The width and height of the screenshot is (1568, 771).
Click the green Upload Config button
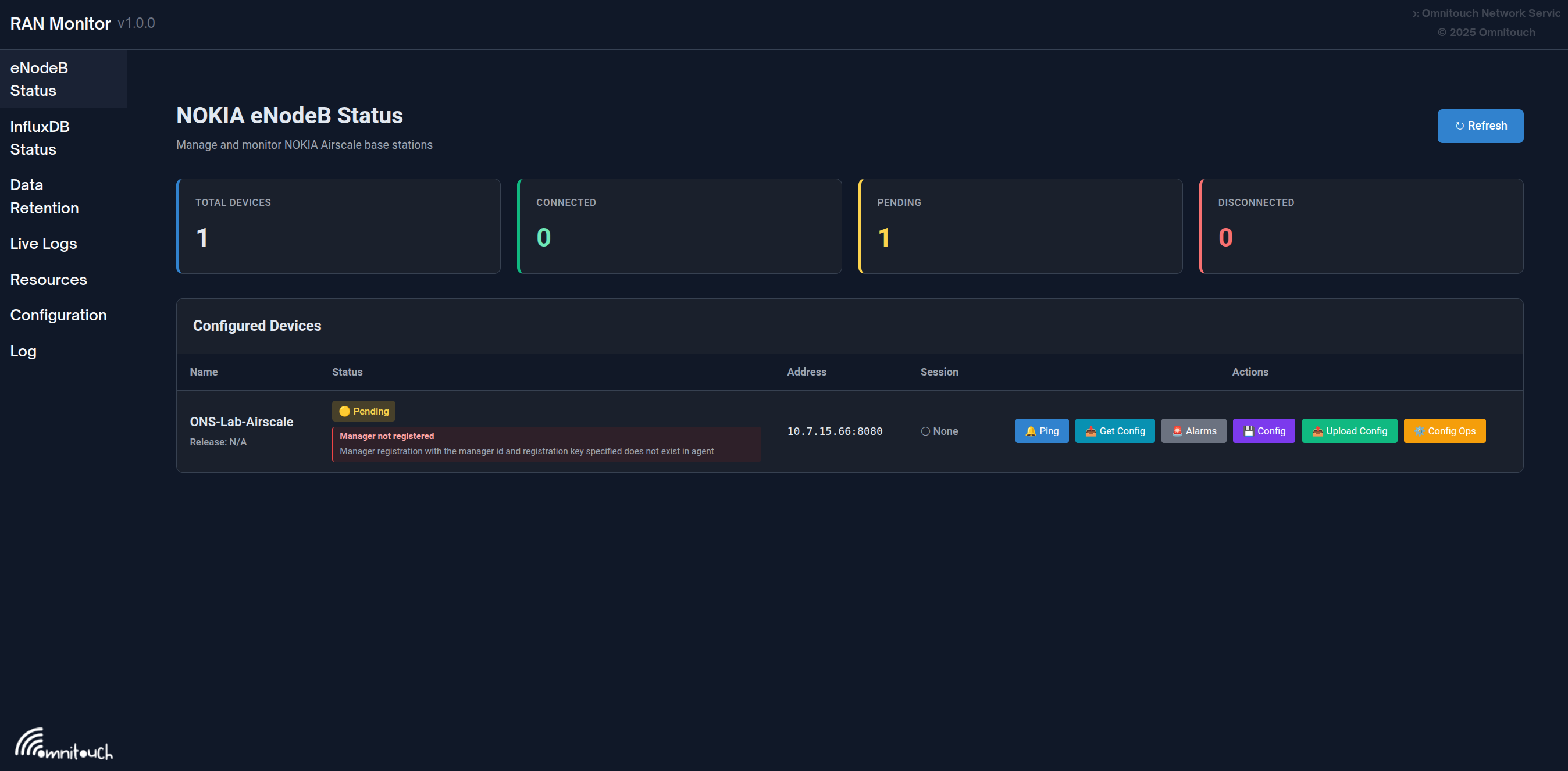1349,431
